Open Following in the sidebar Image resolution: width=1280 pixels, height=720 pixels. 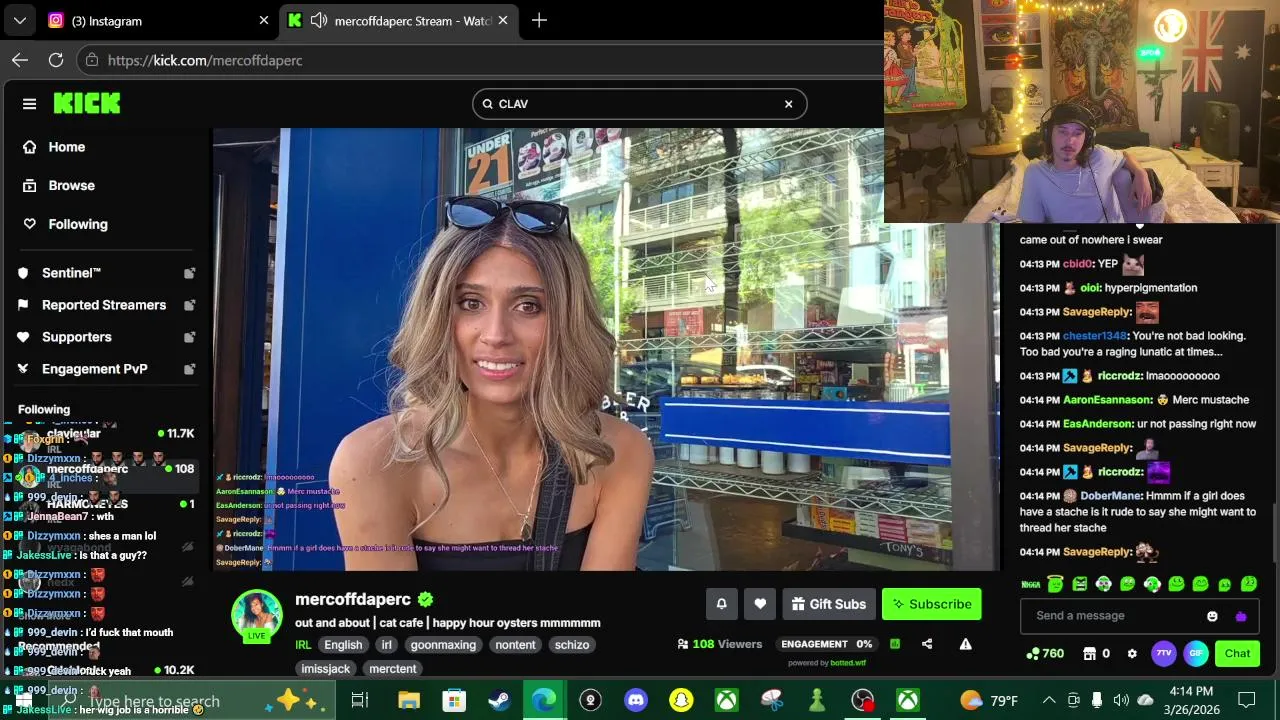(x=78, y=224)
